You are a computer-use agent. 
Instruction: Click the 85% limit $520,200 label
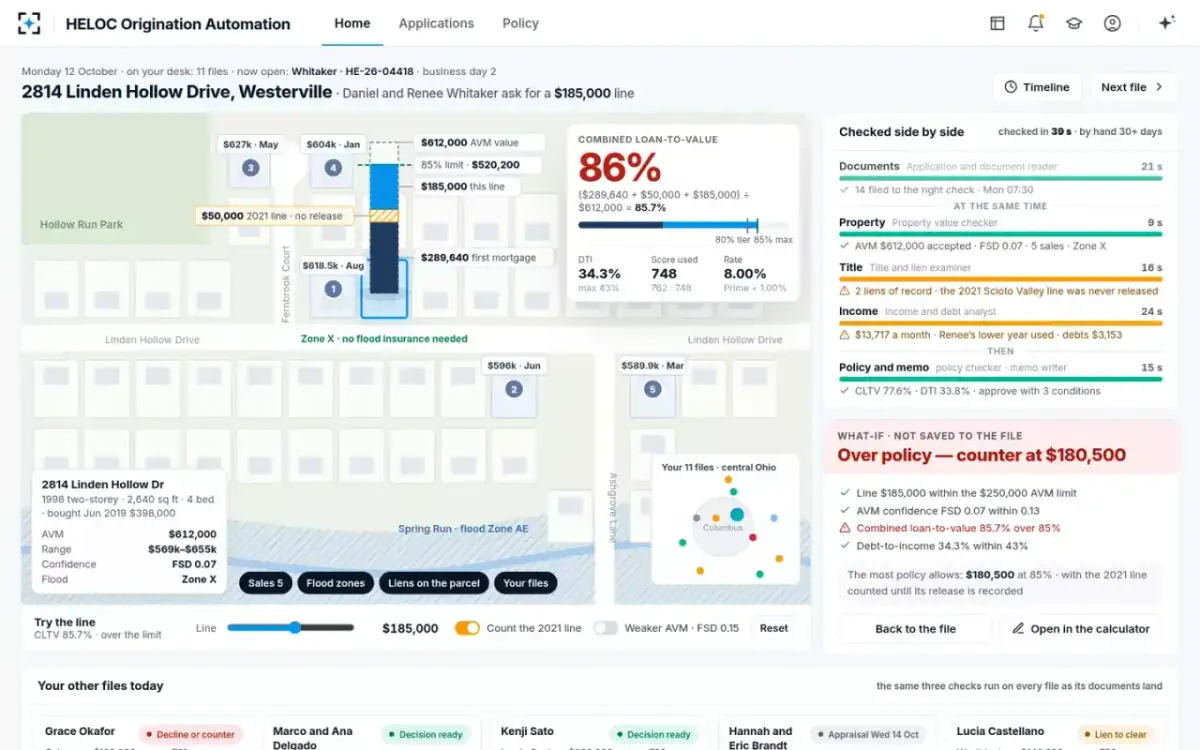pyautogui.click(x=479, y=165)
